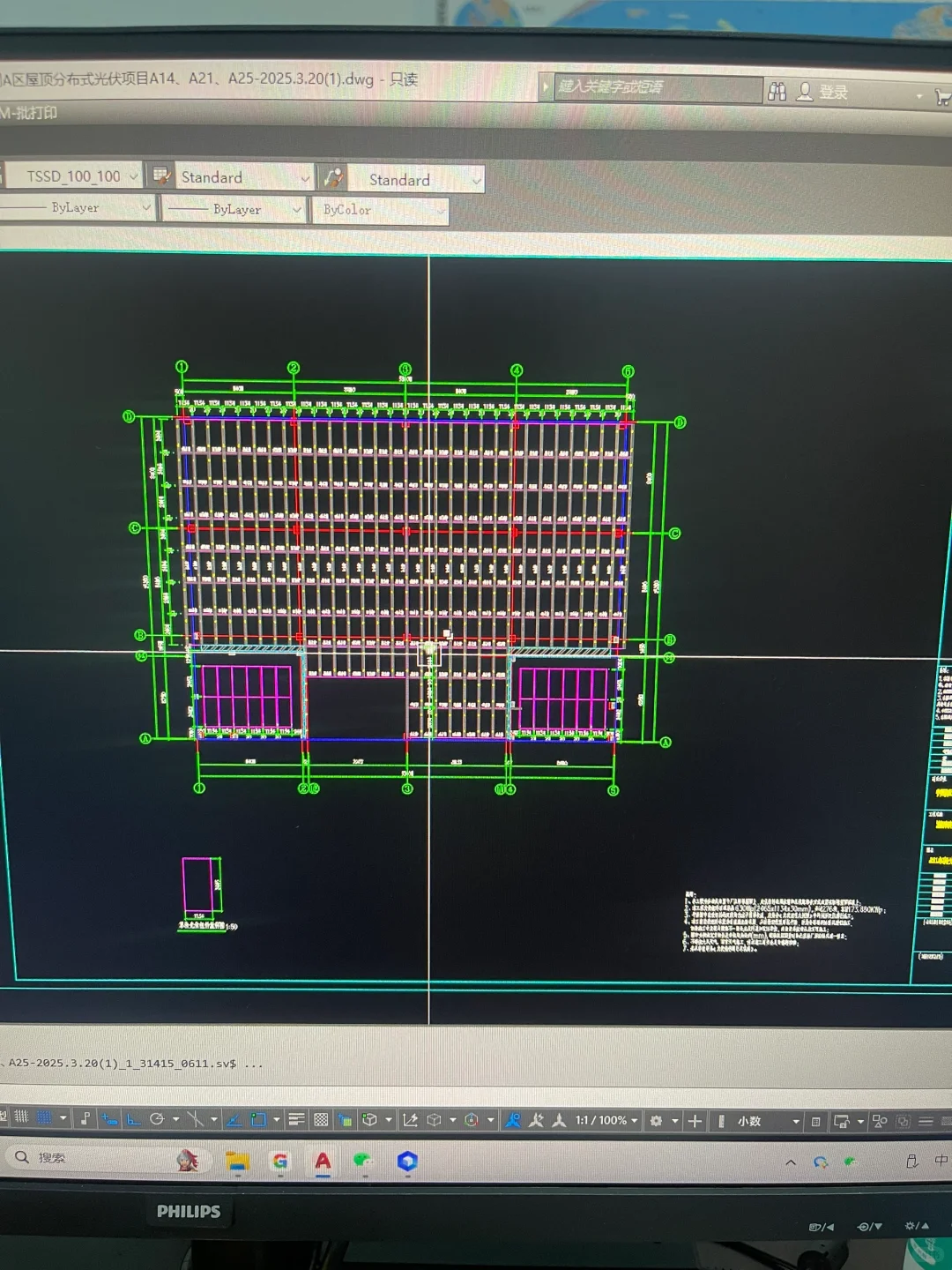The image size is (952, 1270).
Task: Toggle dynamic input icon
Action: coord(109,1118)
